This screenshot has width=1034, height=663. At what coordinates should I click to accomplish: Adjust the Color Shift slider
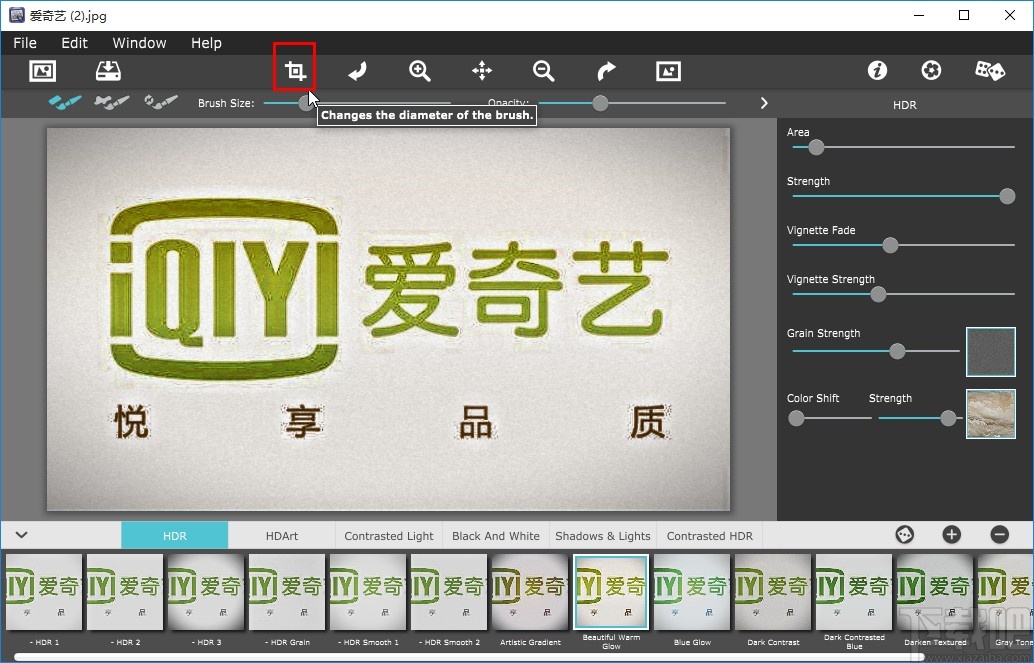830,418
